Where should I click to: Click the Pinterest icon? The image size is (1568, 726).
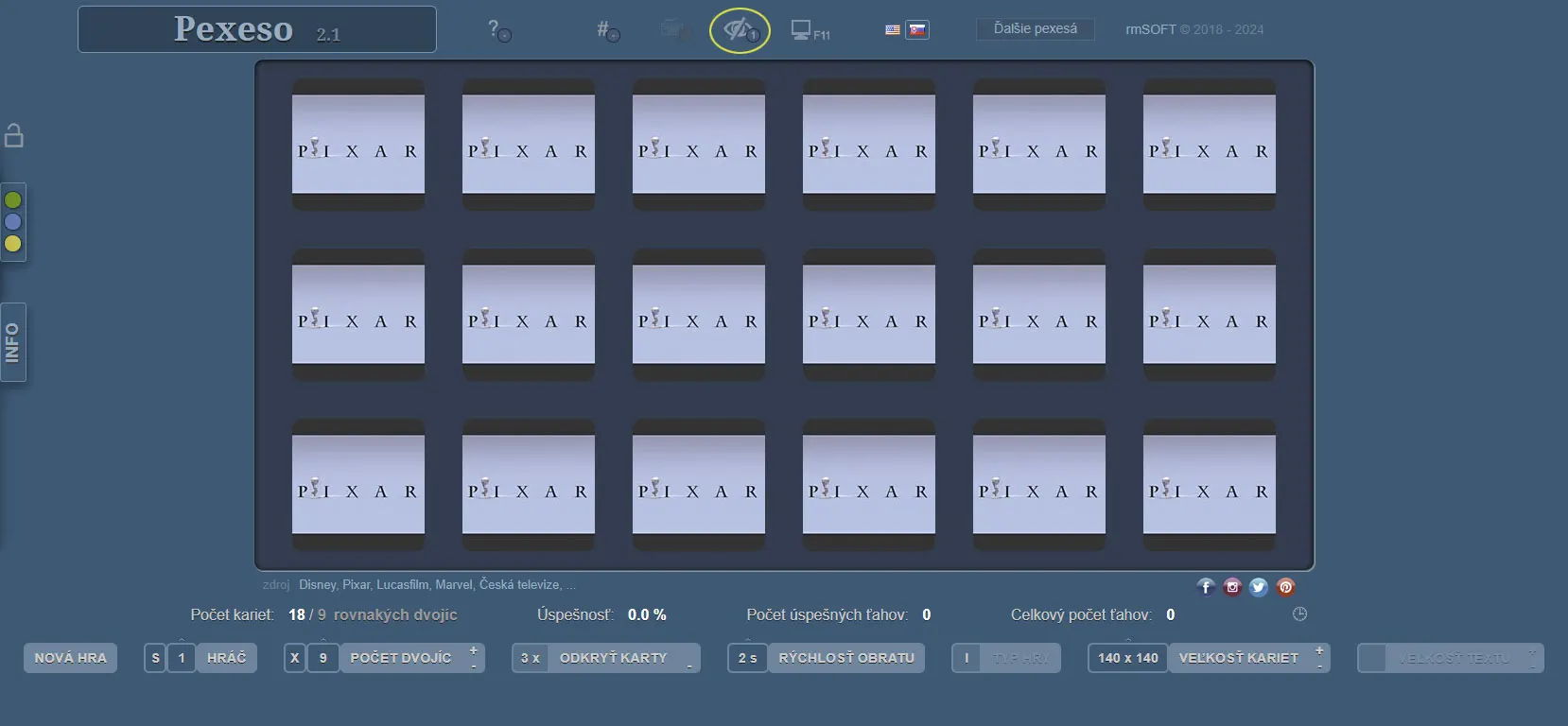click(x=1285, y=587)
